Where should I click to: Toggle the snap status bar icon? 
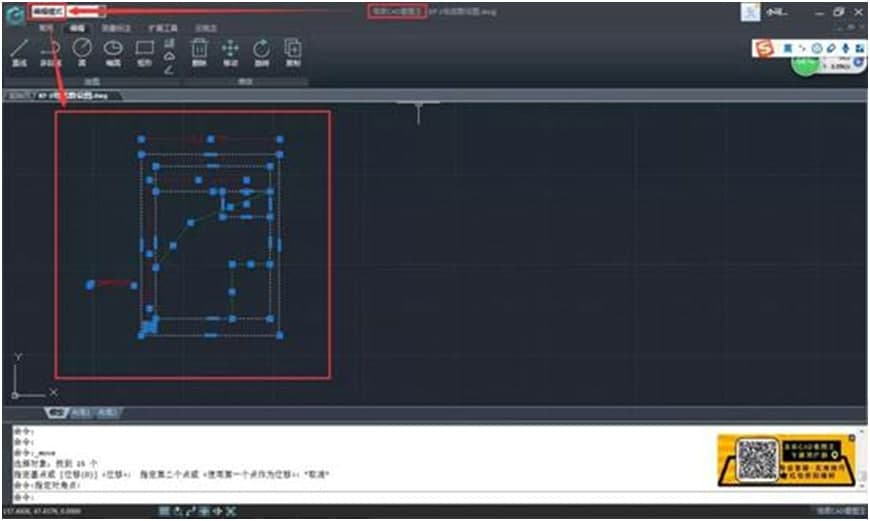pos(178,510)
